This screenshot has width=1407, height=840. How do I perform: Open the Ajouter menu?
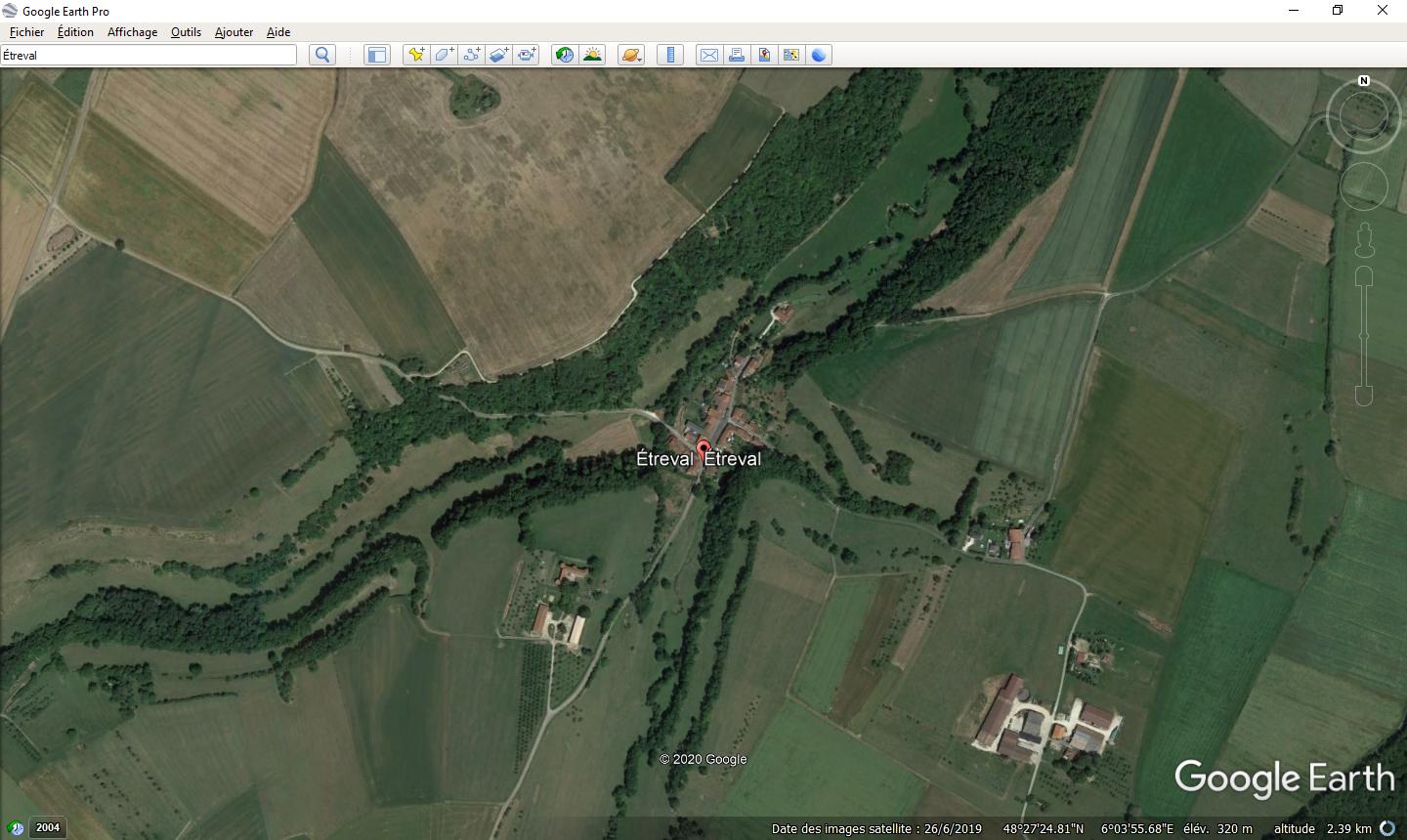tap(234, 32)
